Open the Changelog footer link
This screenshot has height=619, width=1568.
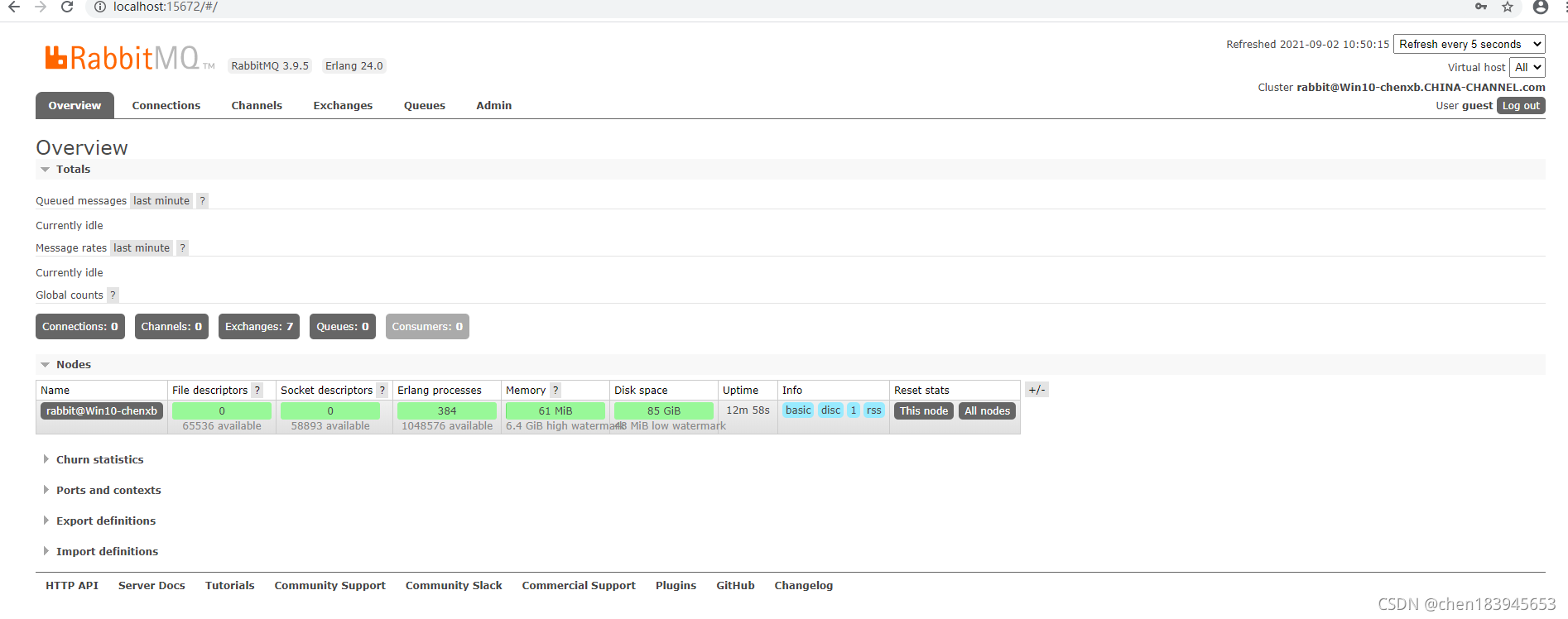tap(804, 585)
